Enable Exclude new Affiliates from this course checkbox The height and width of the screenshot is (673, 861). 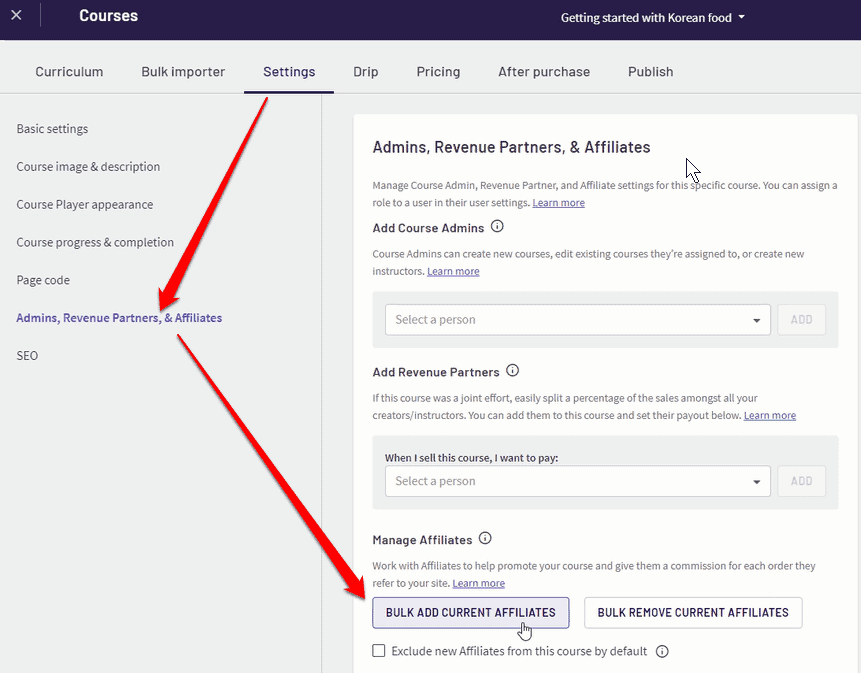[379, 650]
